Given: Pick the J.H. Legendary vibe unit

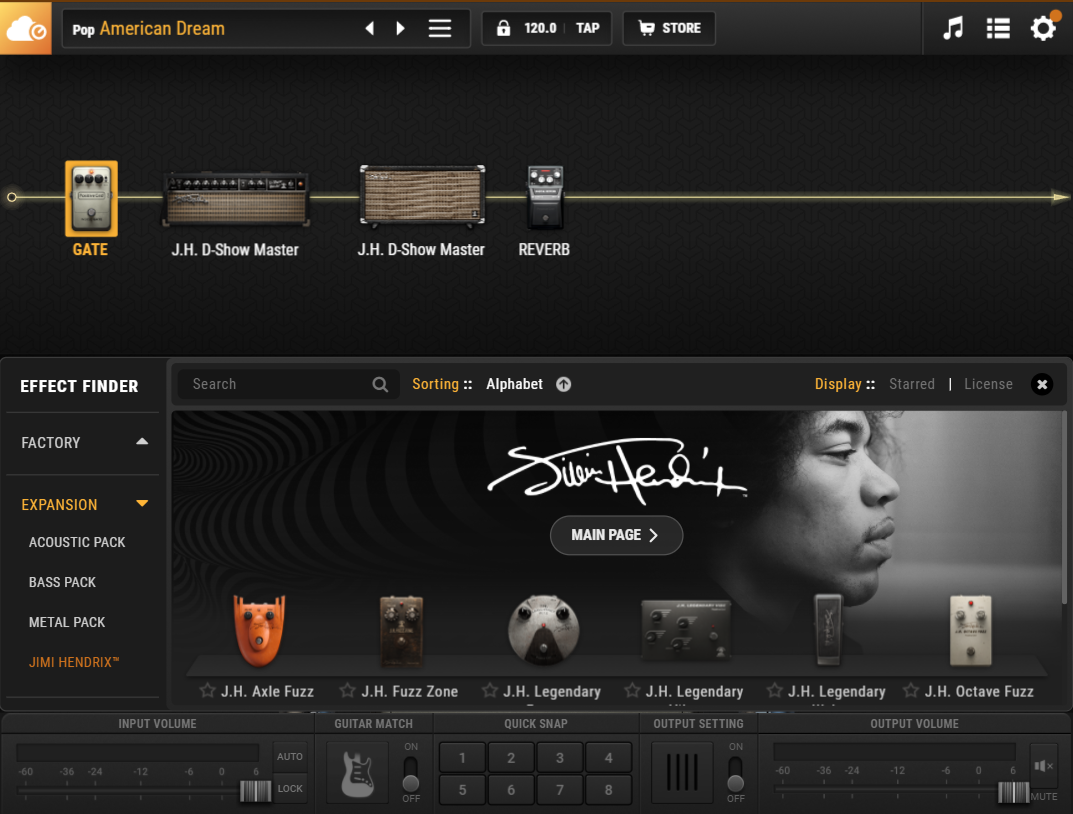Looking at the screenshot, I should 686,630.
